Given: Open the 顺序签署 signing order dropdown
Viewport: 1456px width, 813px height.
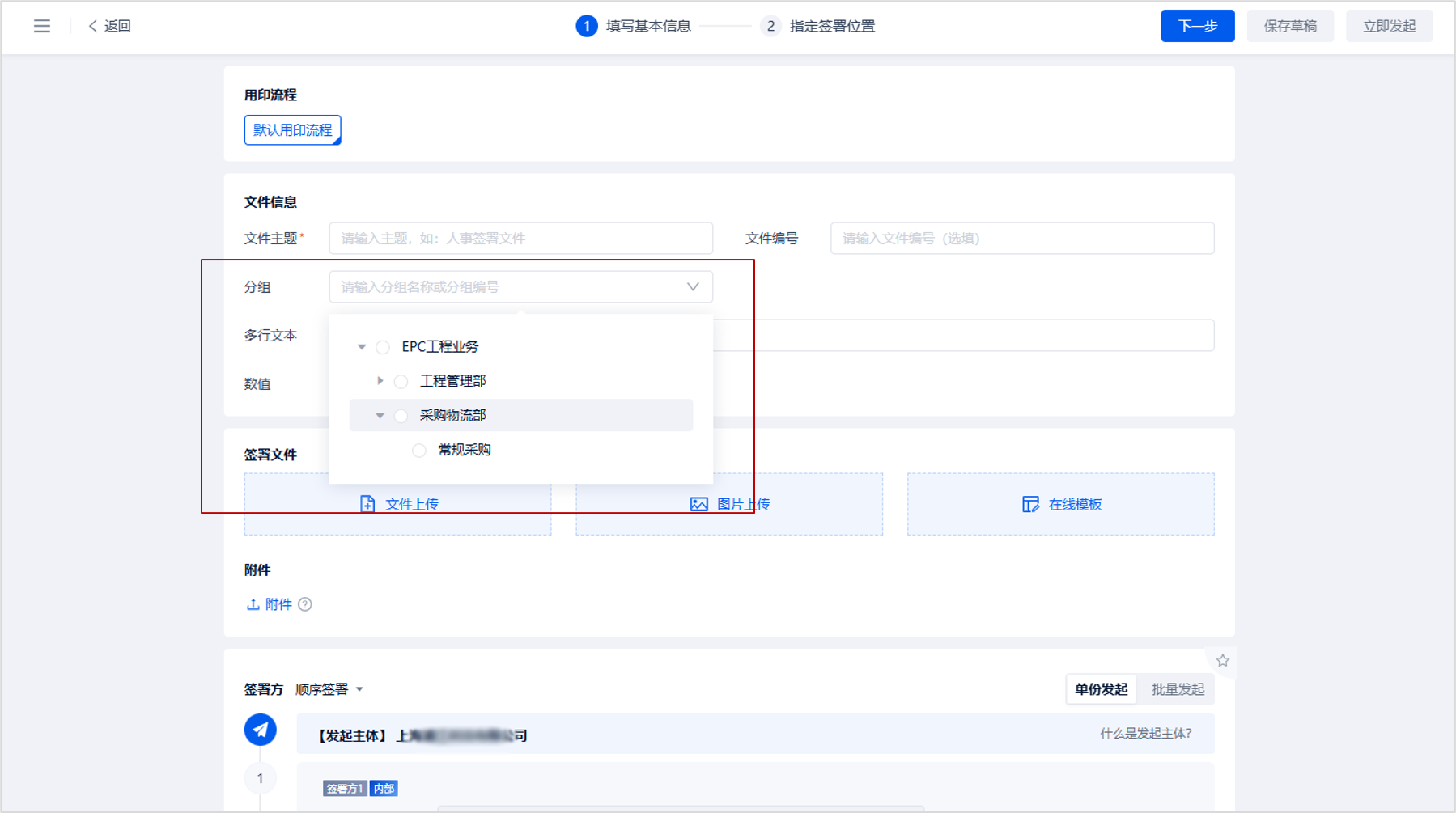Looking at the screenshot, I should [329, 689].
